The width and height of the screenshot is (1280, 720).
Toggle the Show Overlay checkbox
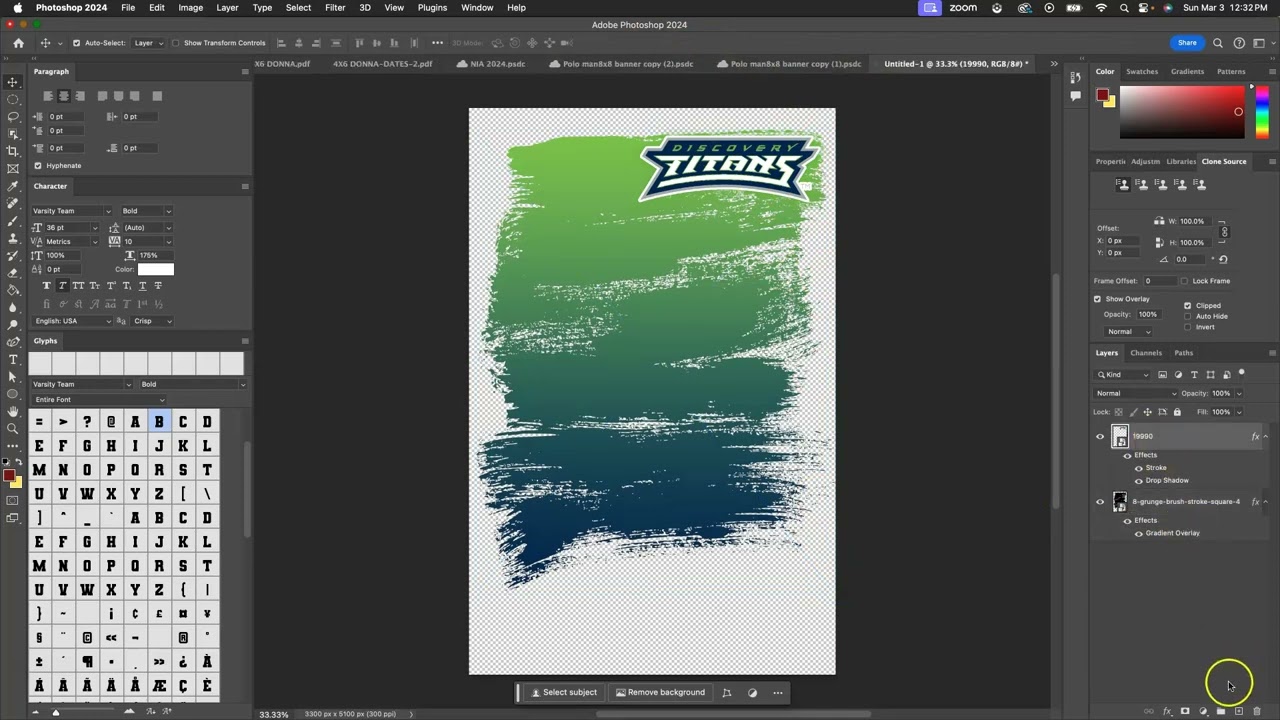[x=1097, y=299]
